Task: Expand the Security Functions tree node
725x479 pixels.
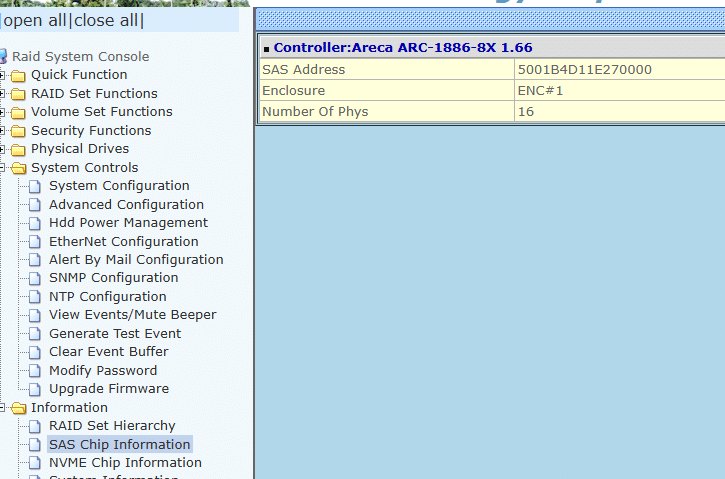Action: coord(4,131)
